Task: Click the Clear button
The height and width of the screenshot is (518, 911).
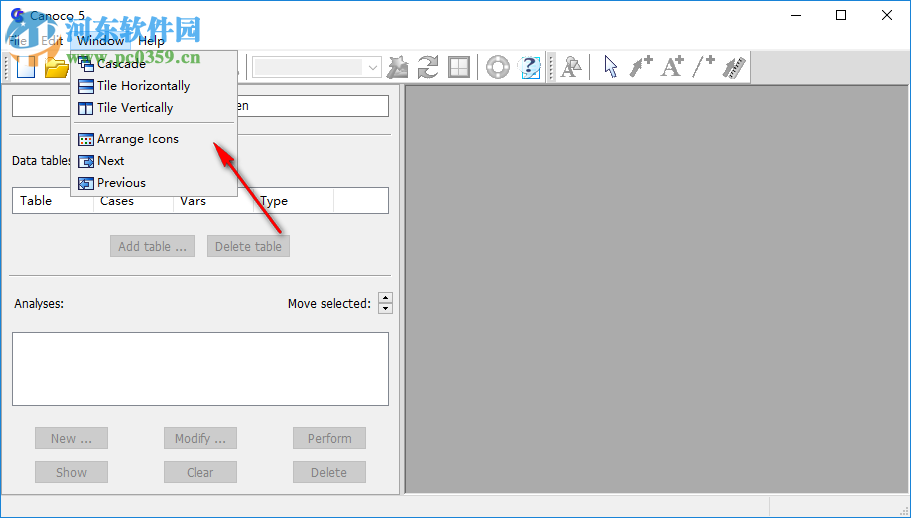Action: (200, 472)
